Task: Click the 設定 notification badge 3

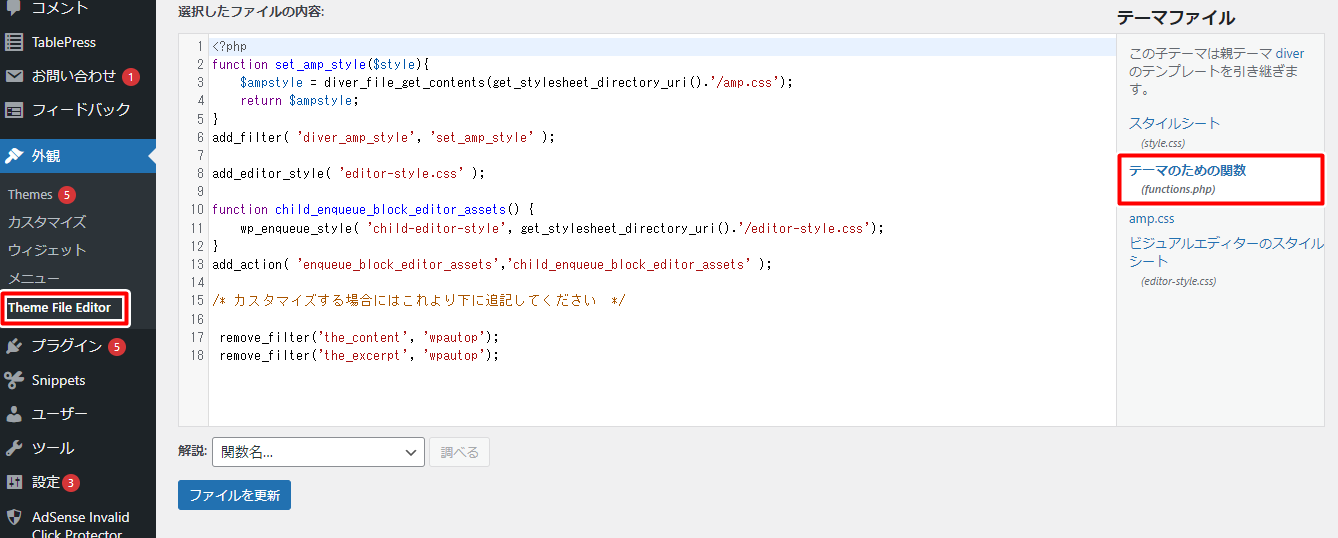Action: coord(71,483)
